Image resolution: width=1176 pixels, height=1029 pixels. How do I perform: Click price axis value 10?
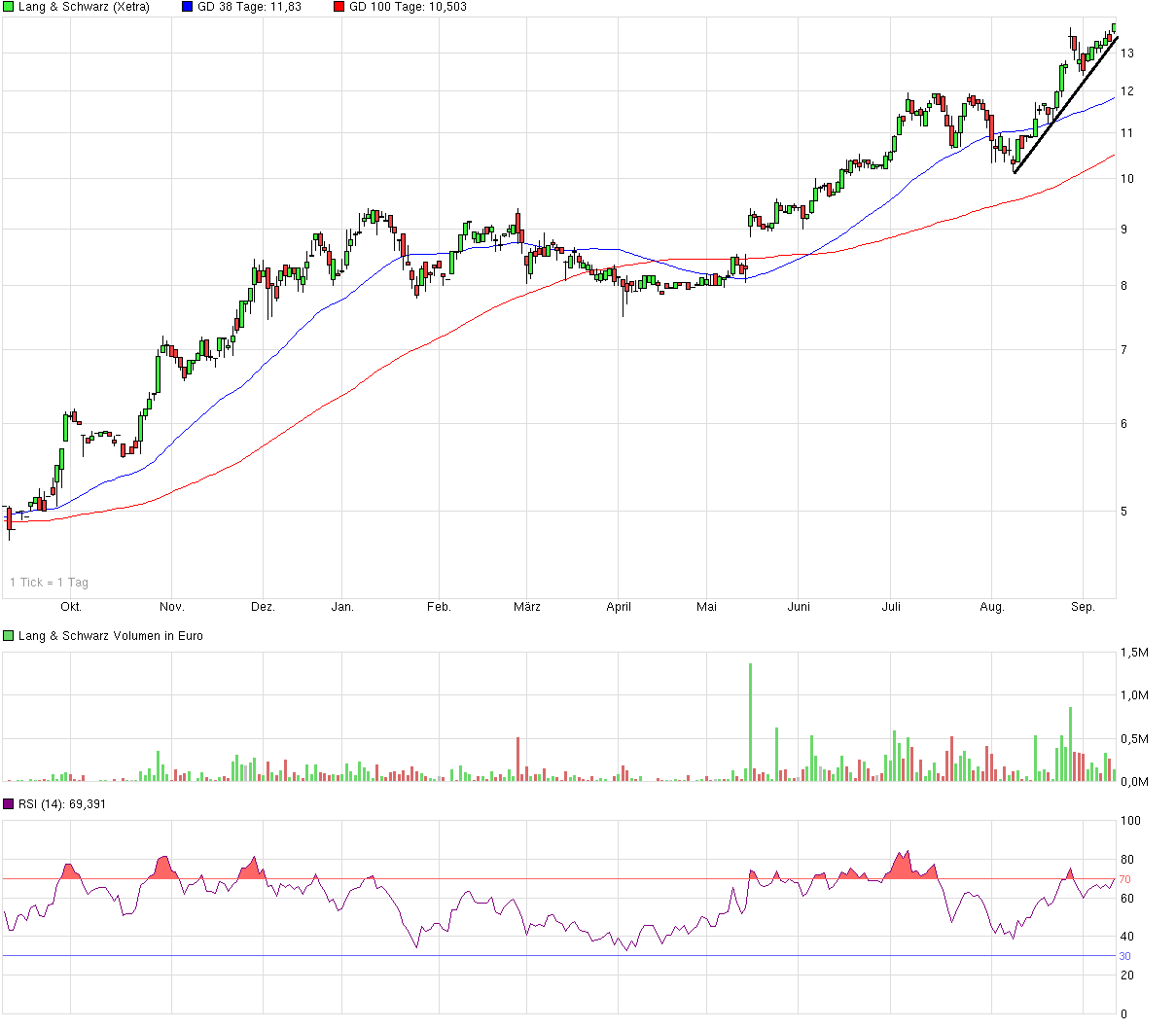tap(1127, 179)
